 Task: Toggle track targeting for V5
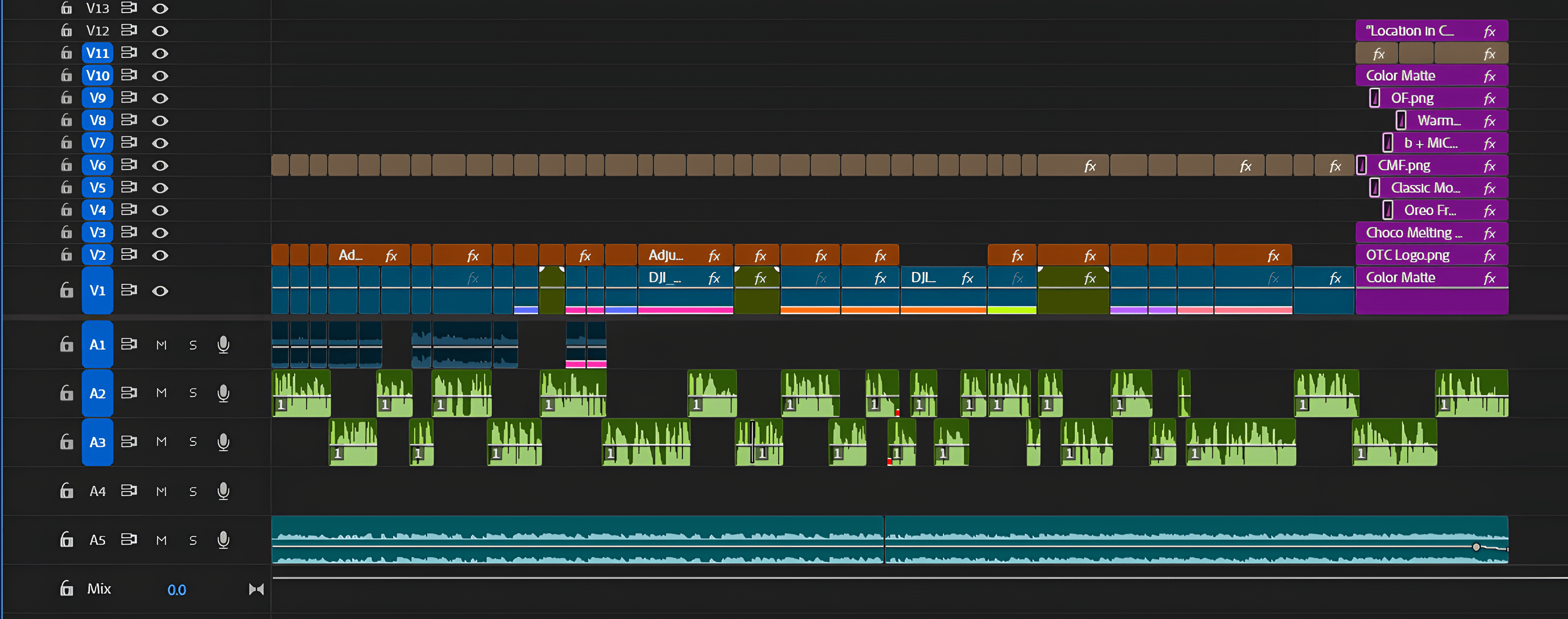98,188
